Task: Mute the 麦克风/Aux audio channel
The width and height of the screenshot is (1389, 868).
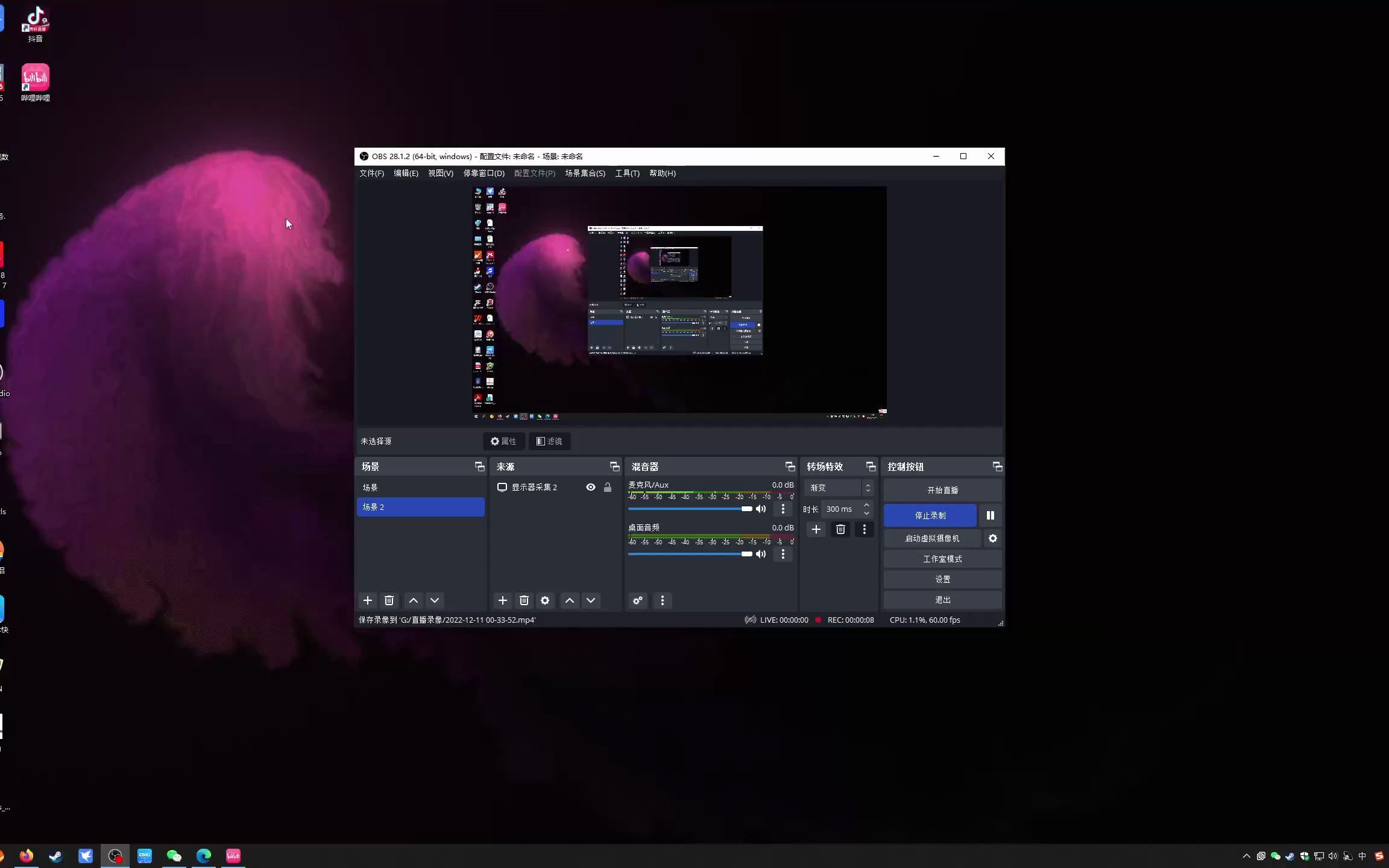Action: tap(761, 509)
